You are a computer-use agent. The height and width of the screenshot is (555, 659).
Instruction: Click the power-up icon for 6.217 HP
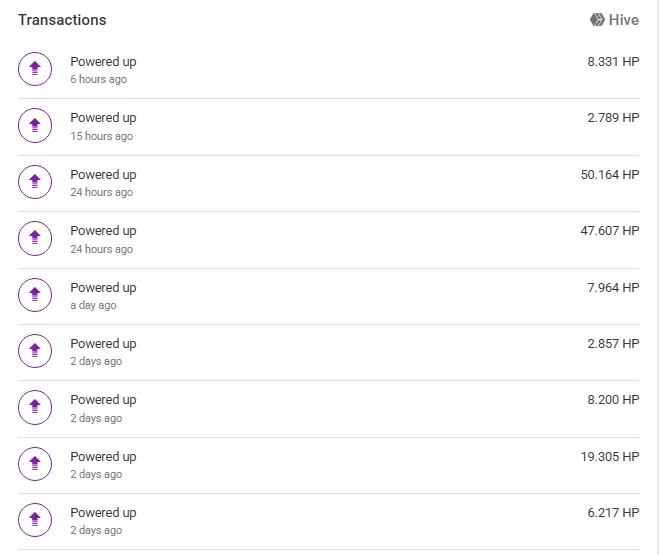point(35,520)
